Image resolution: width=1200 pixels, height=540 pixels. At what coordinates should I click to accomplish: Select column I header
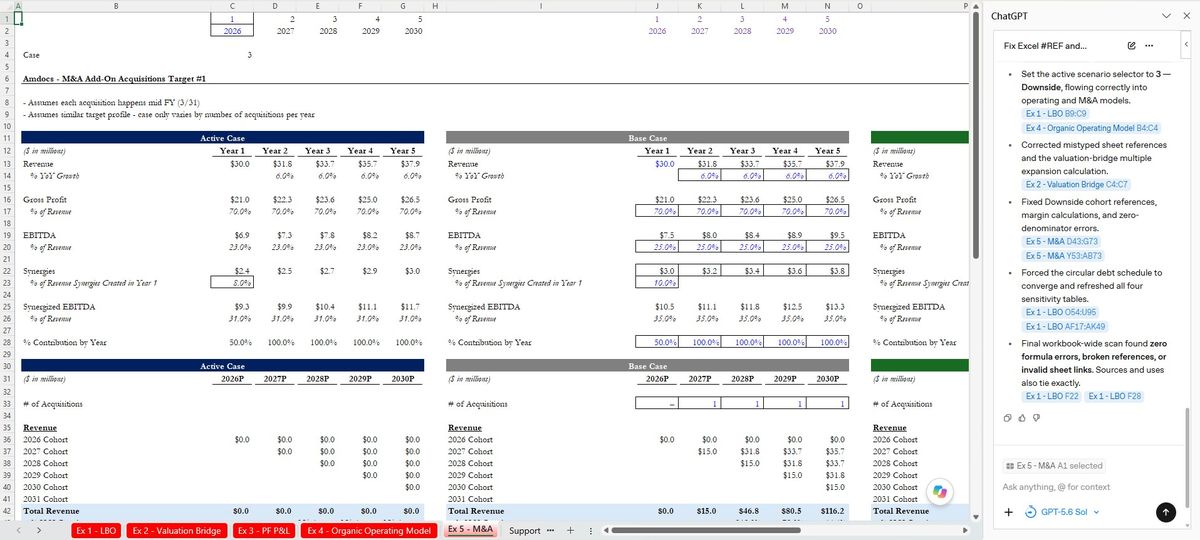(541, 5)
